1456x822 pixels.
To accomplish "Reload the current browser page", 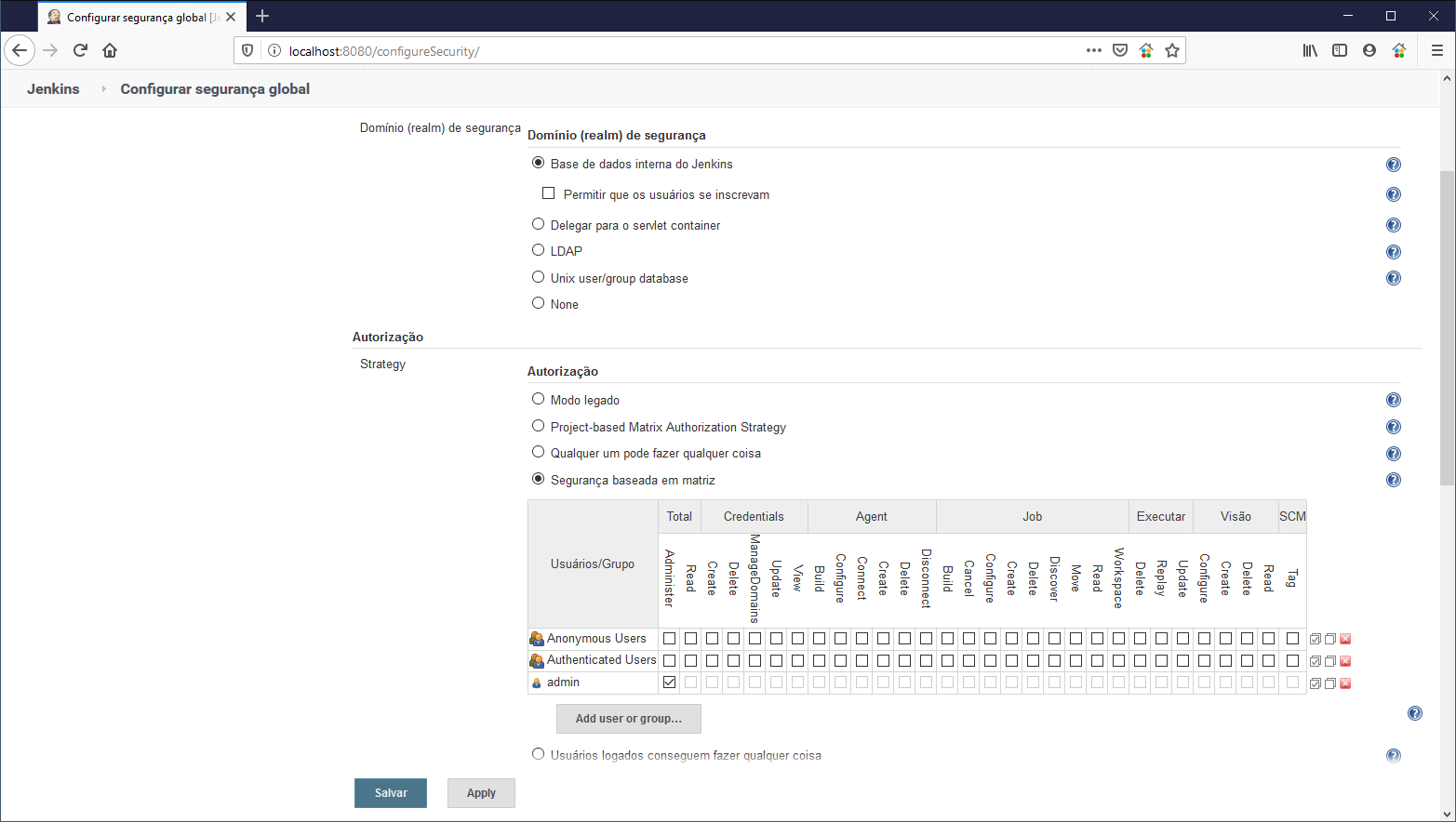I will tap(80, 50).
